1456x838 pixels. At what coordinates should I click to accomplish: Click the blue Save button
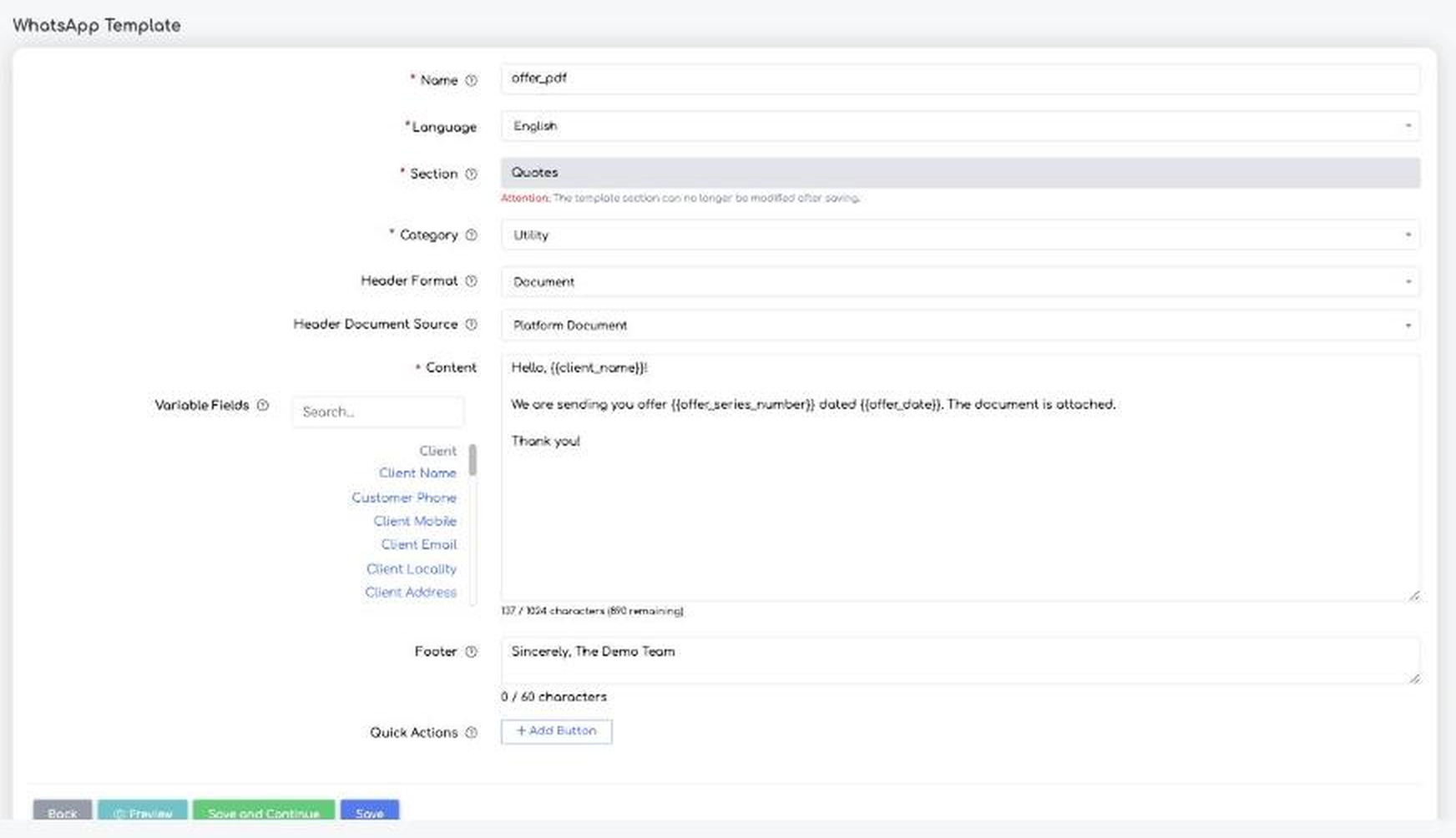[x=370, y=811]
